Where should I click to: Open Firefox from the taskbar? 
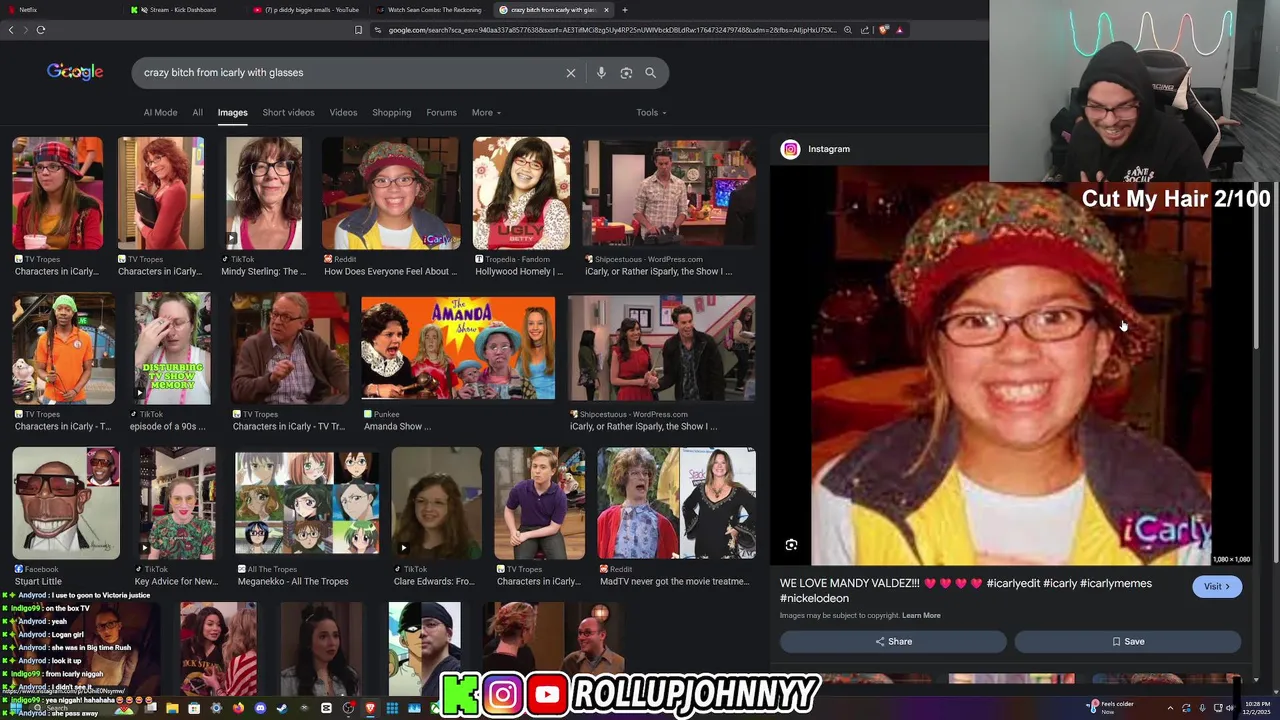pos(238,708)
